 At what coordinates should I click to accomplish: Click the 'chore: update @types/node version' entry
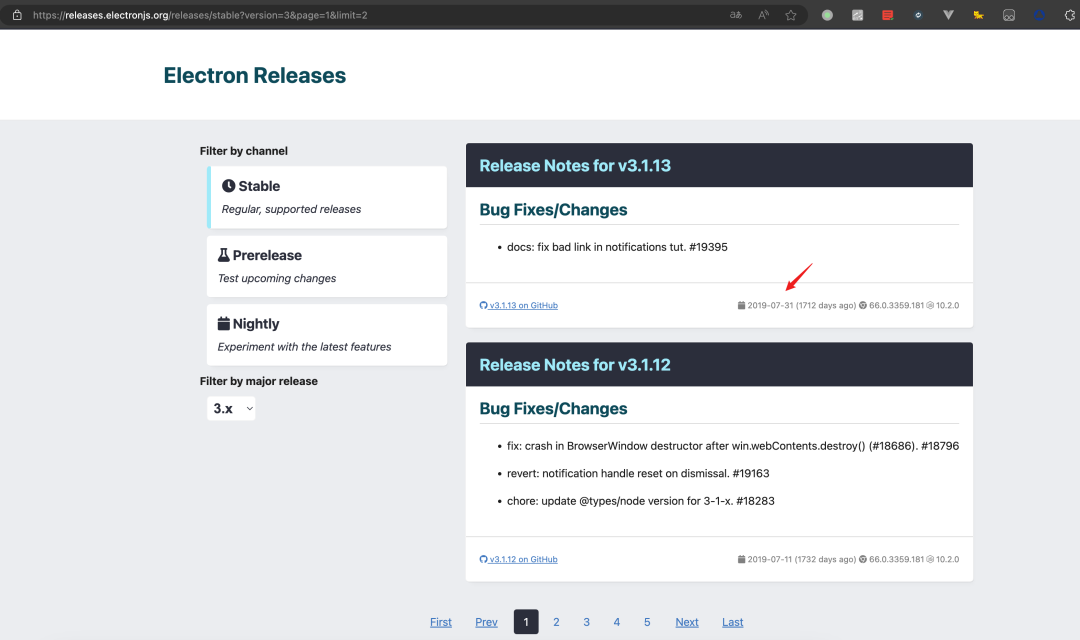coord(641,501)
